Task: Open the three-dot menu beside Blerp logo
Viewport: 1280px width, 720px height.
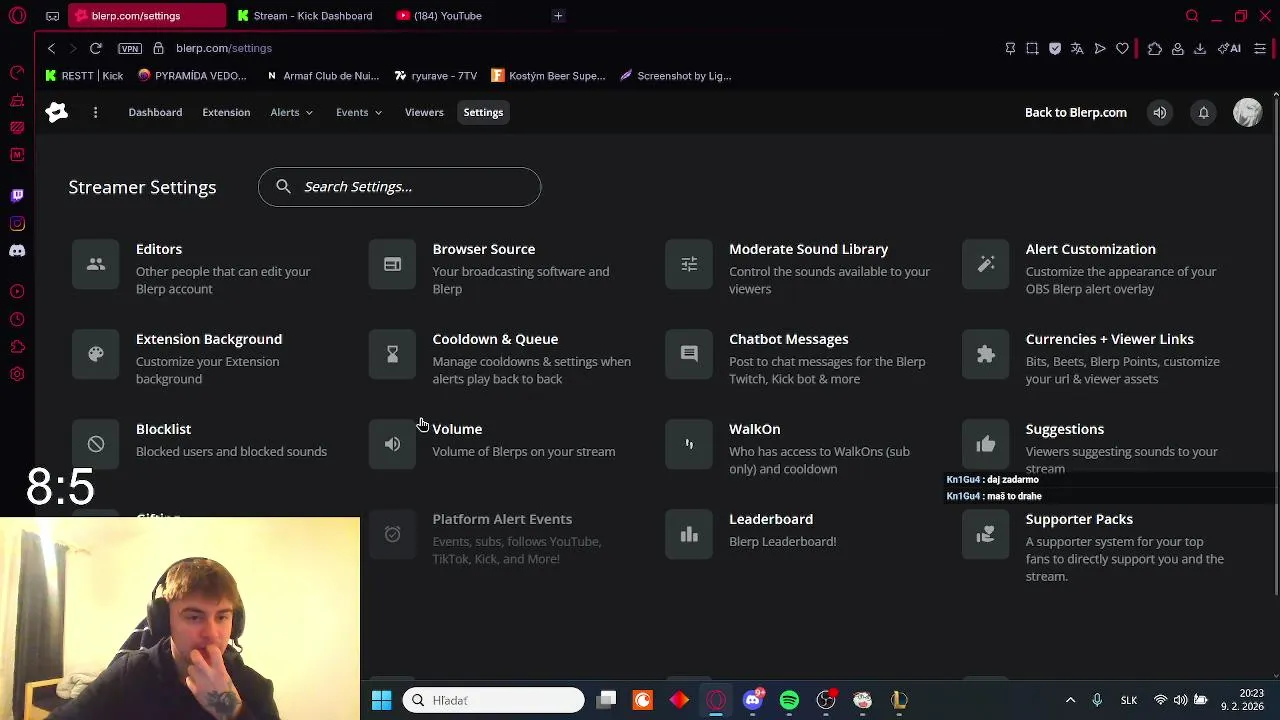Action: (95, 112)
